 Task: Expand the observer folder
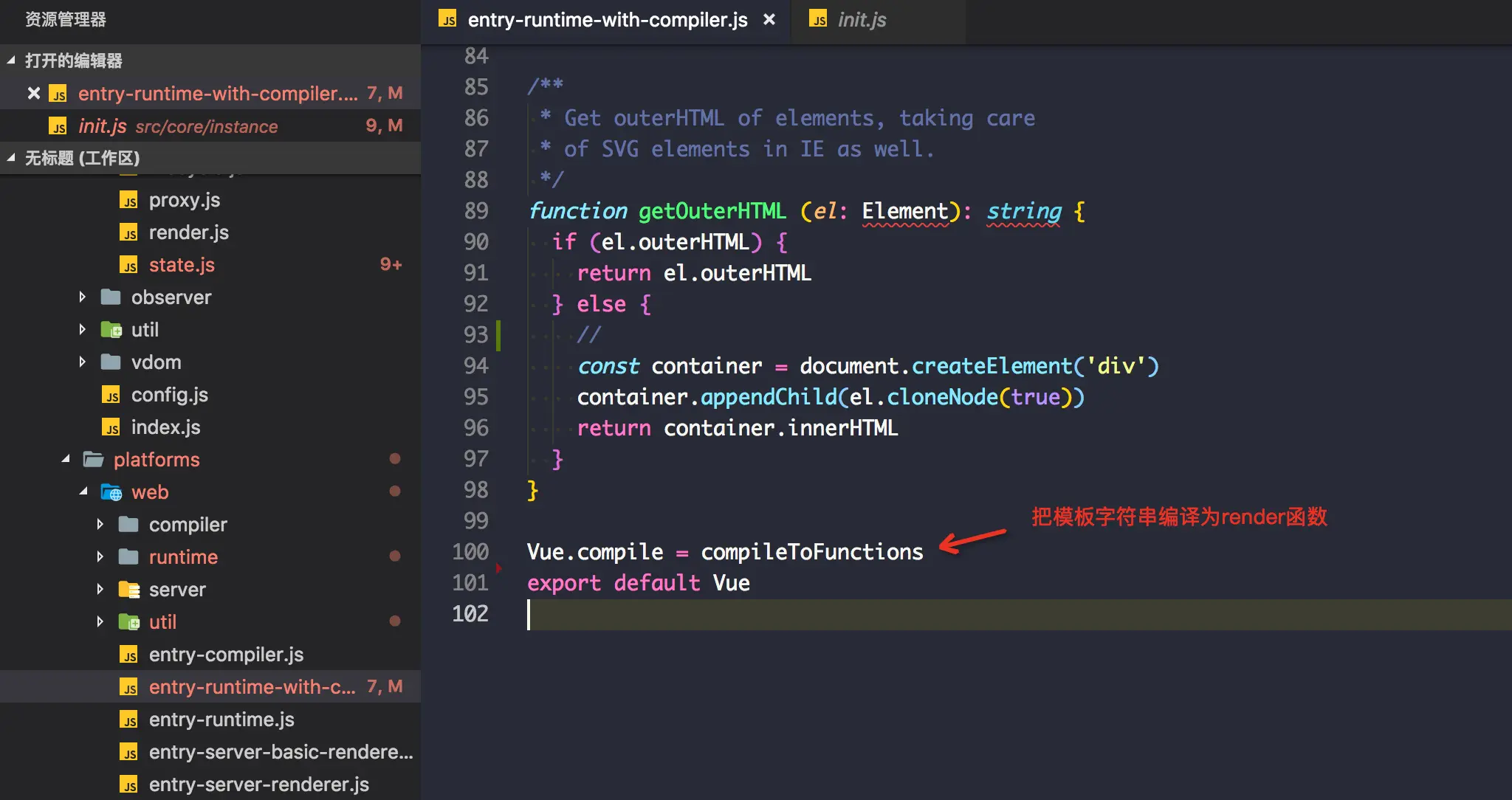click(83, 297)
